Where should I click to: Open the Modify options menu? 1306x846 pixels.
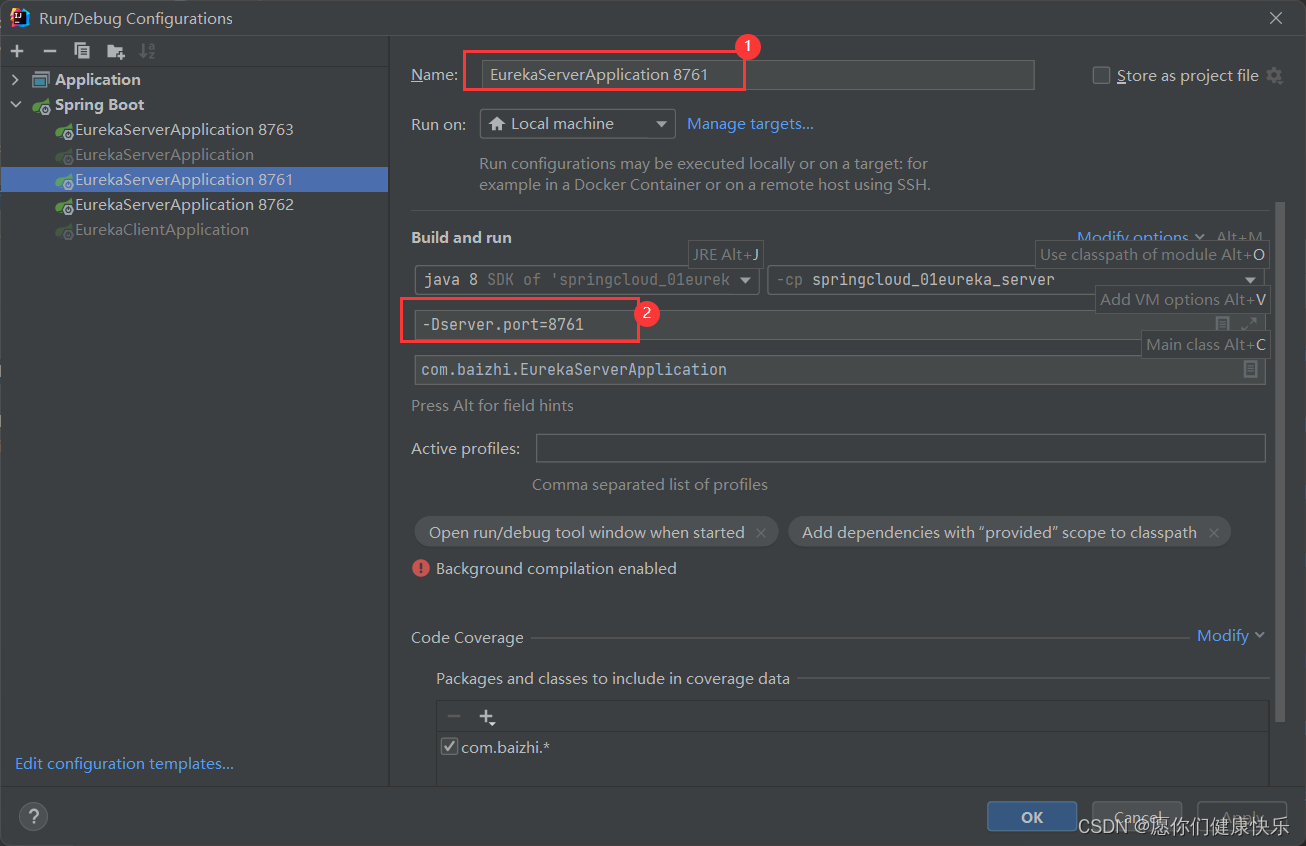(x=1141, y=237)
